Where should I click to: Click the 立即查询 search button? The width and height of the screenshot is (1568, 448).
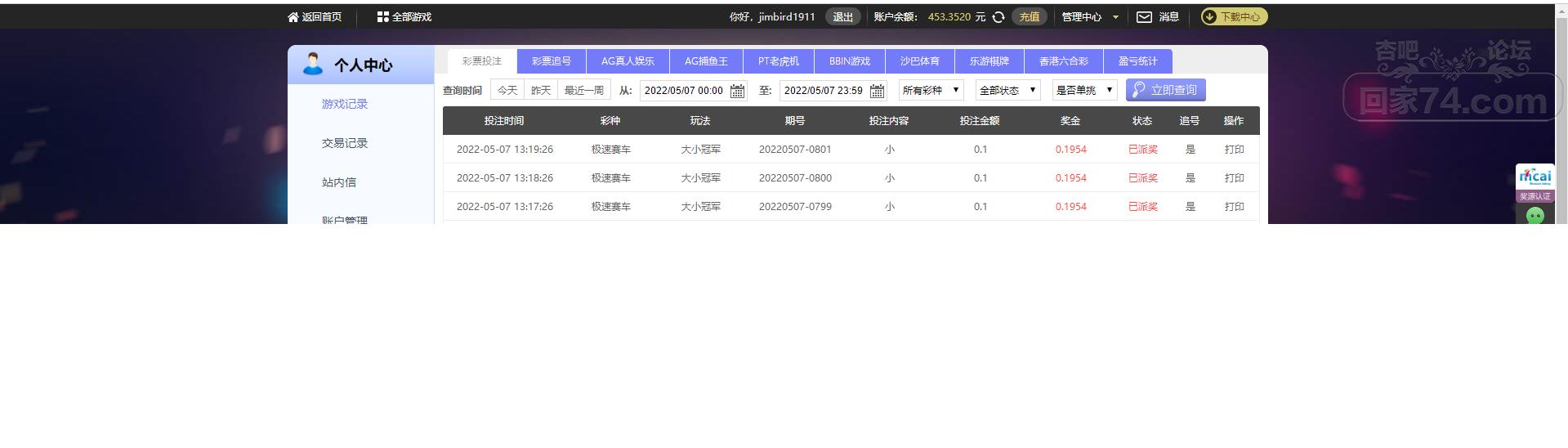[1166, 90]
